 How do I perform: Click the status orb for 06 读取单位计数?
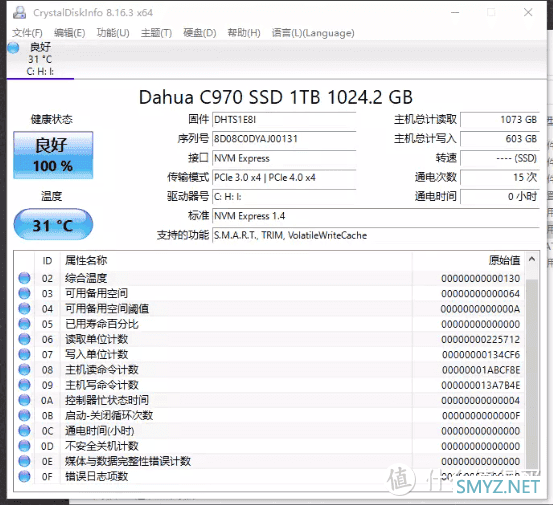click(x=24, y=339)
